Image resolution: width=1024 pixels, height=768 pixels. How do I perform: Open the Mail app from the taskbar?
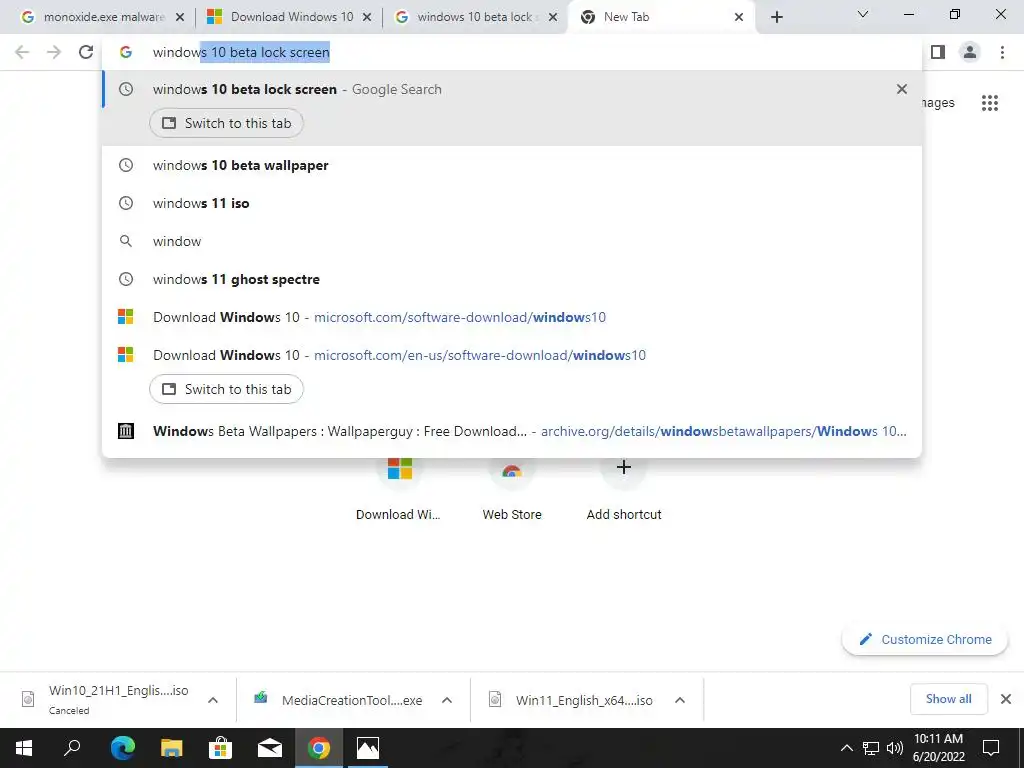269,748
